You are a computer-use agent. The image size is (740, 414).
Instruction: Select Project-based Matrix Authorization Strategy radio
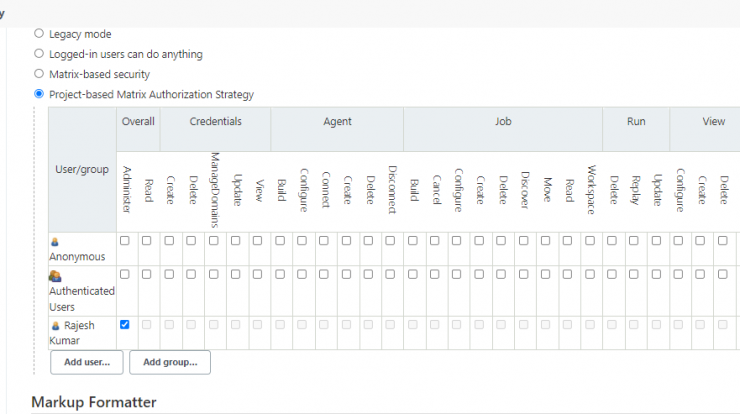coord(39,94)
